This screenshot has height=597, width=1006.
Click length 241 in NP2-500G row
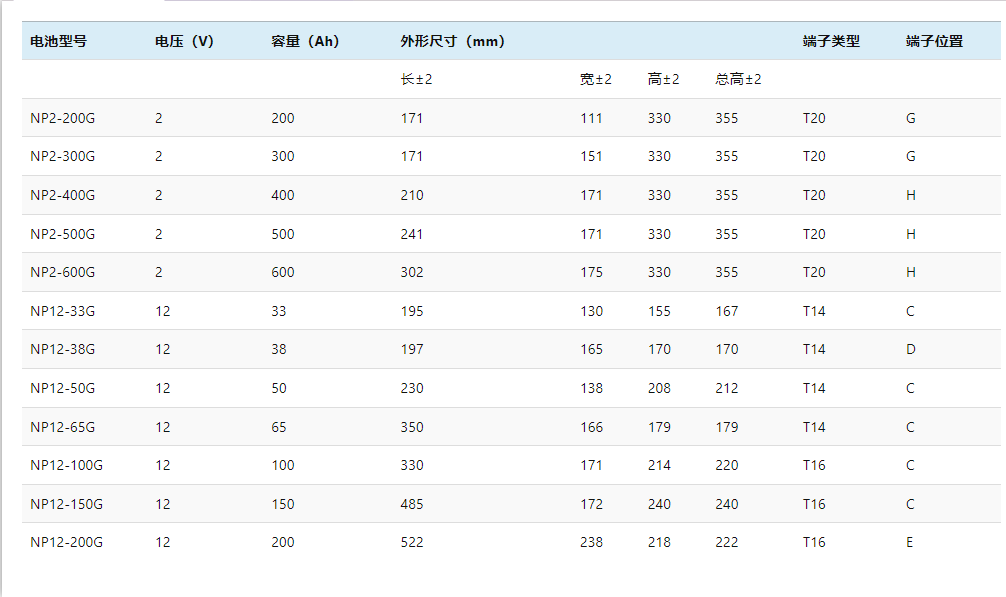click(412, 234)
